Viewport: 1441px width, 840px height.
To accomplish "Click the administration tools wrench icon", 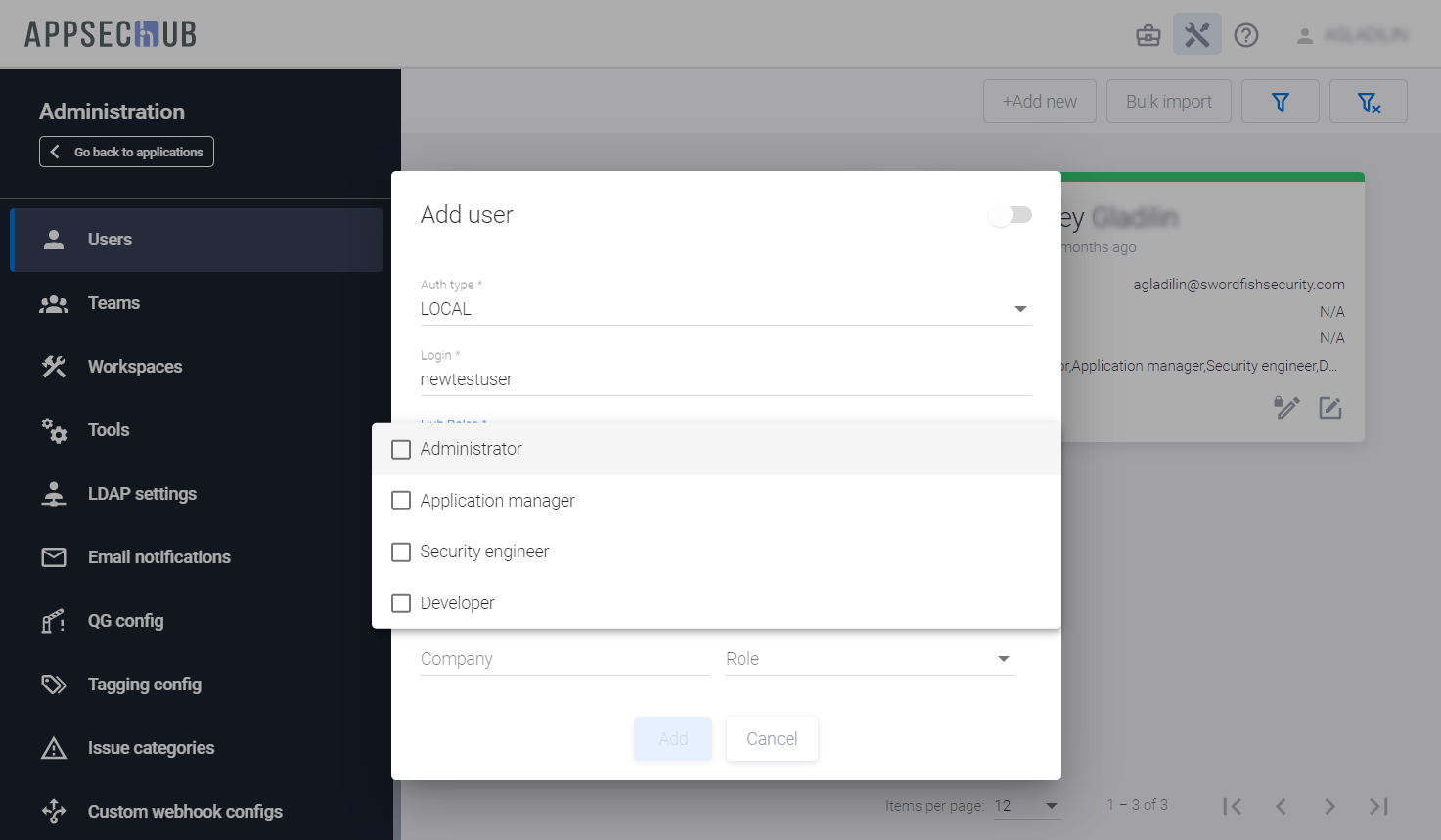I will click(x=1196, y=35).
